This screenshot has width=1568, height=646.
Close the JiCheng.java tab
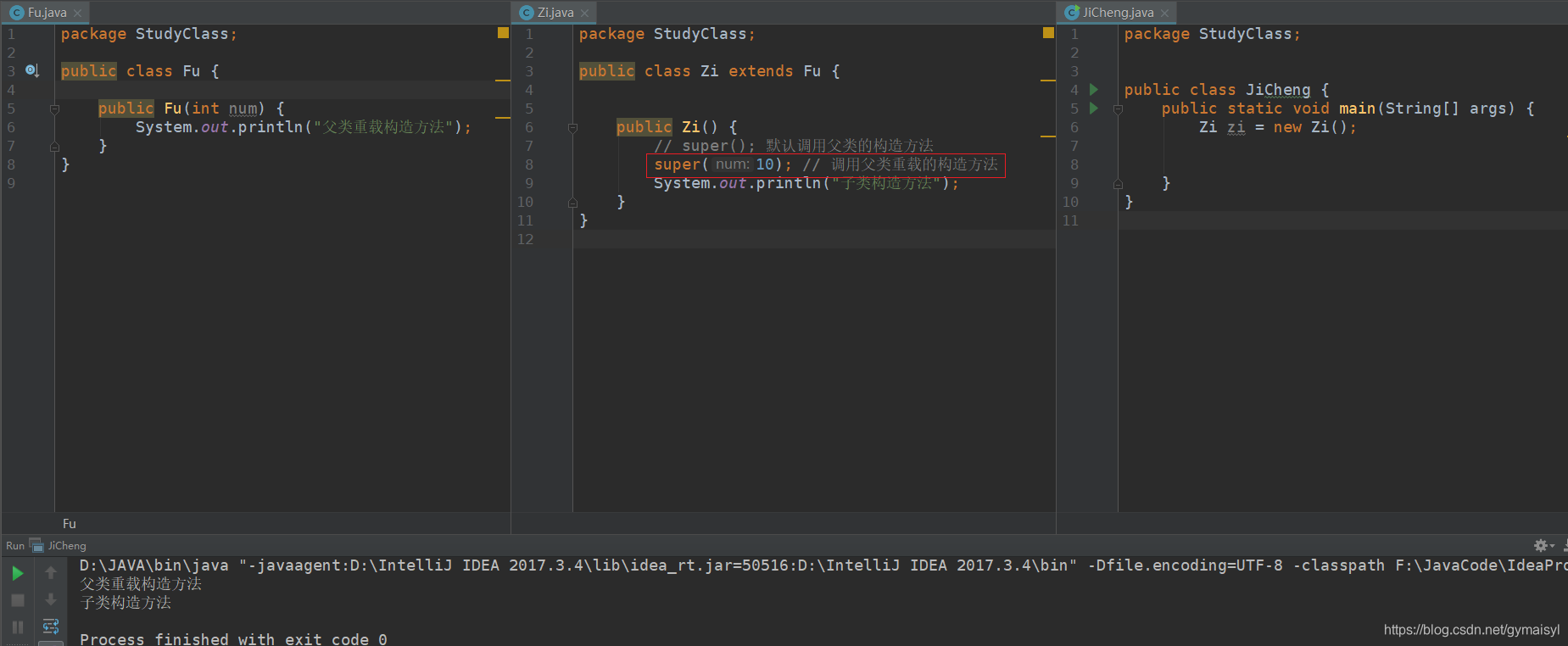(x=1164, y=13)
